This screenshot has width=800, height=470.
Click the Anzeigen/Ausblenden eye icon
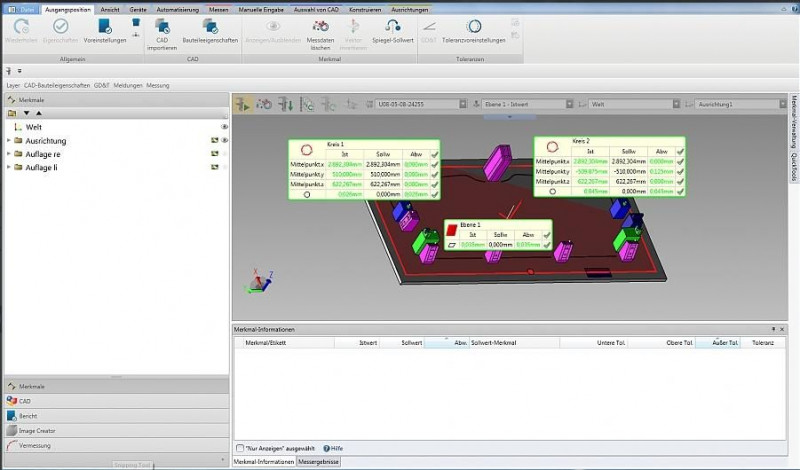coord(273,26)
